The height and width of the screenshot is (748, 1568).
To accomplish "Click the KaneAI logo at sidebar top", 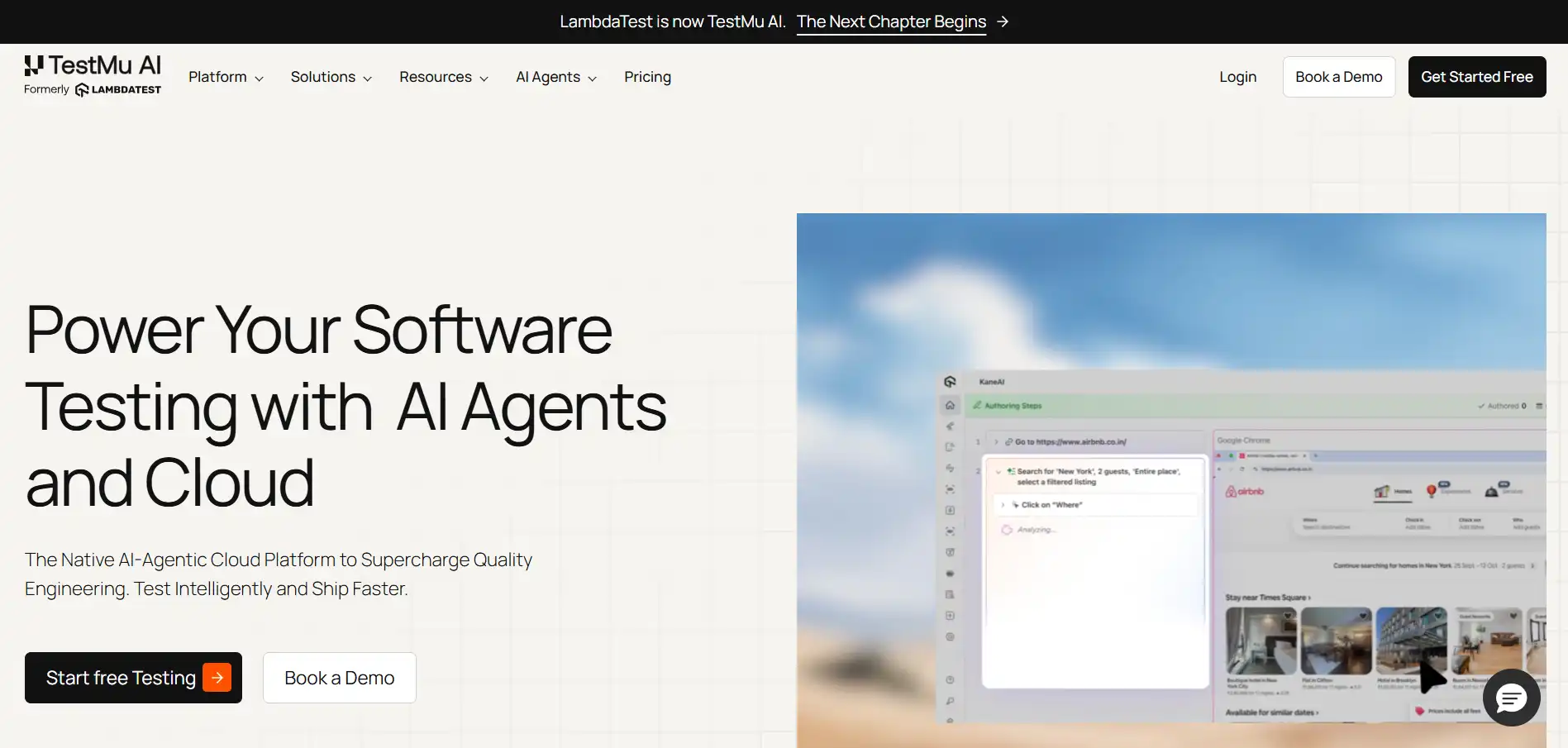I will coord(949,382).
